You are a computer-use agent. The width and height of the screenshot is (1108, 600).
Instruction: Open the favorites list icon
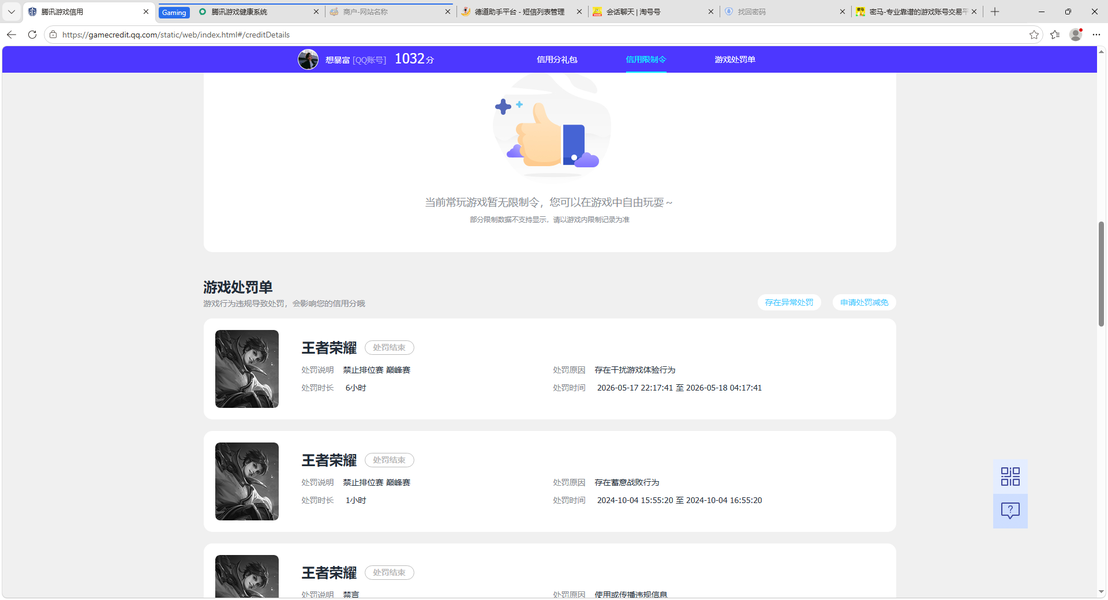(1055, 35)
